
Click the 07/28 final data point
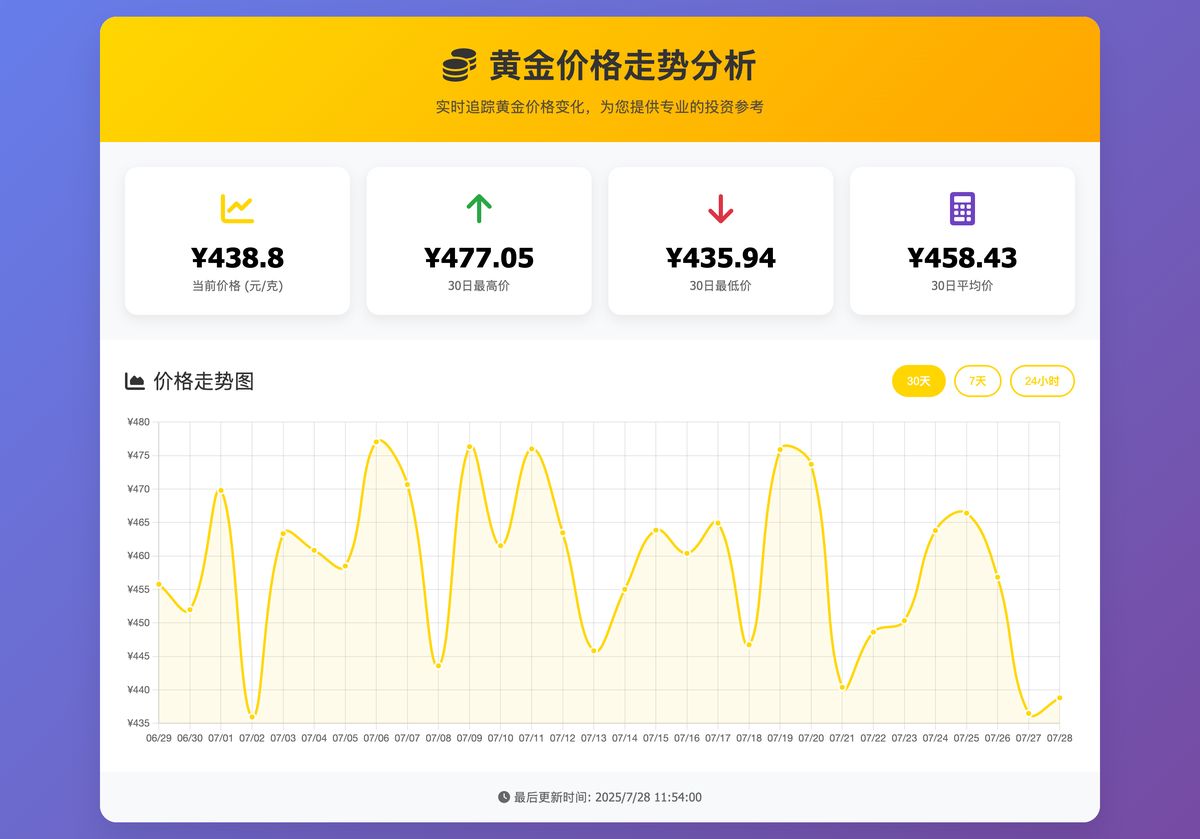(1059, 698)
